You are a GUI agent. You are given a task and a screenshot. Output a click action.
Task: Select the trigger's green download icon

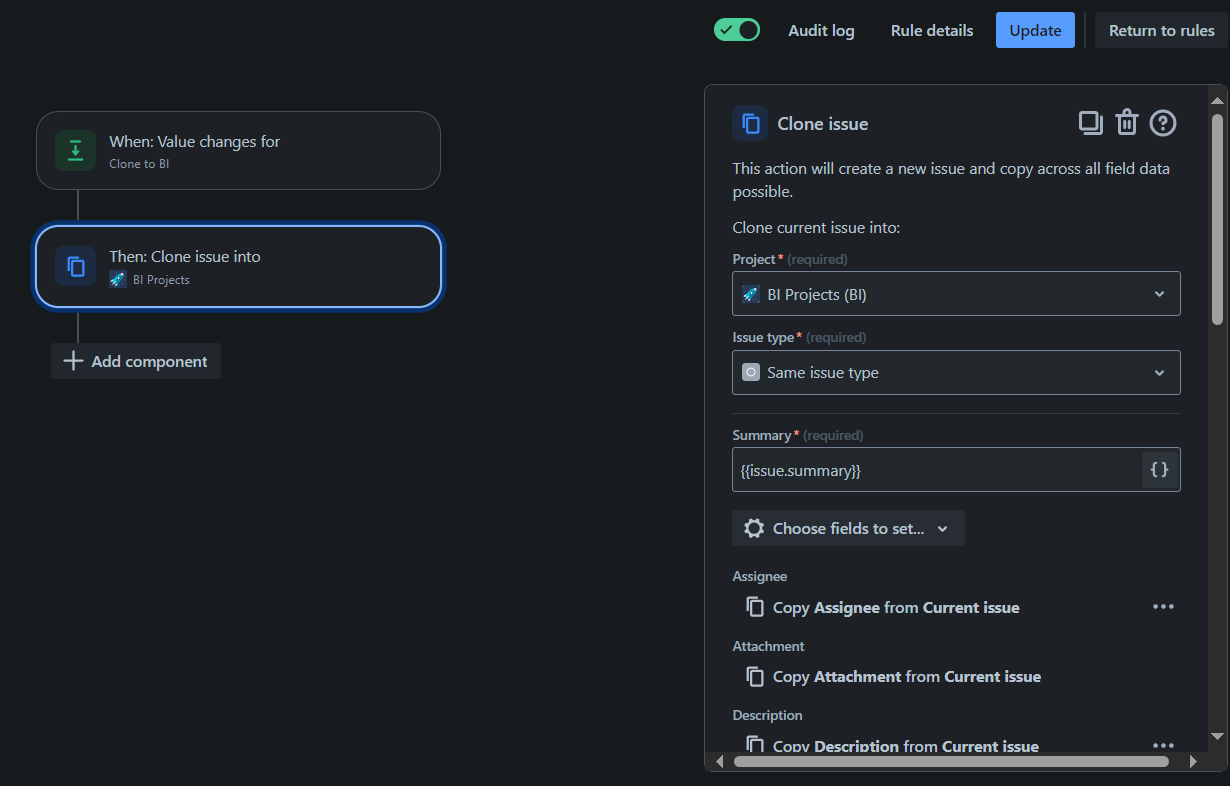pyautogui.click(x=76, y=150)
